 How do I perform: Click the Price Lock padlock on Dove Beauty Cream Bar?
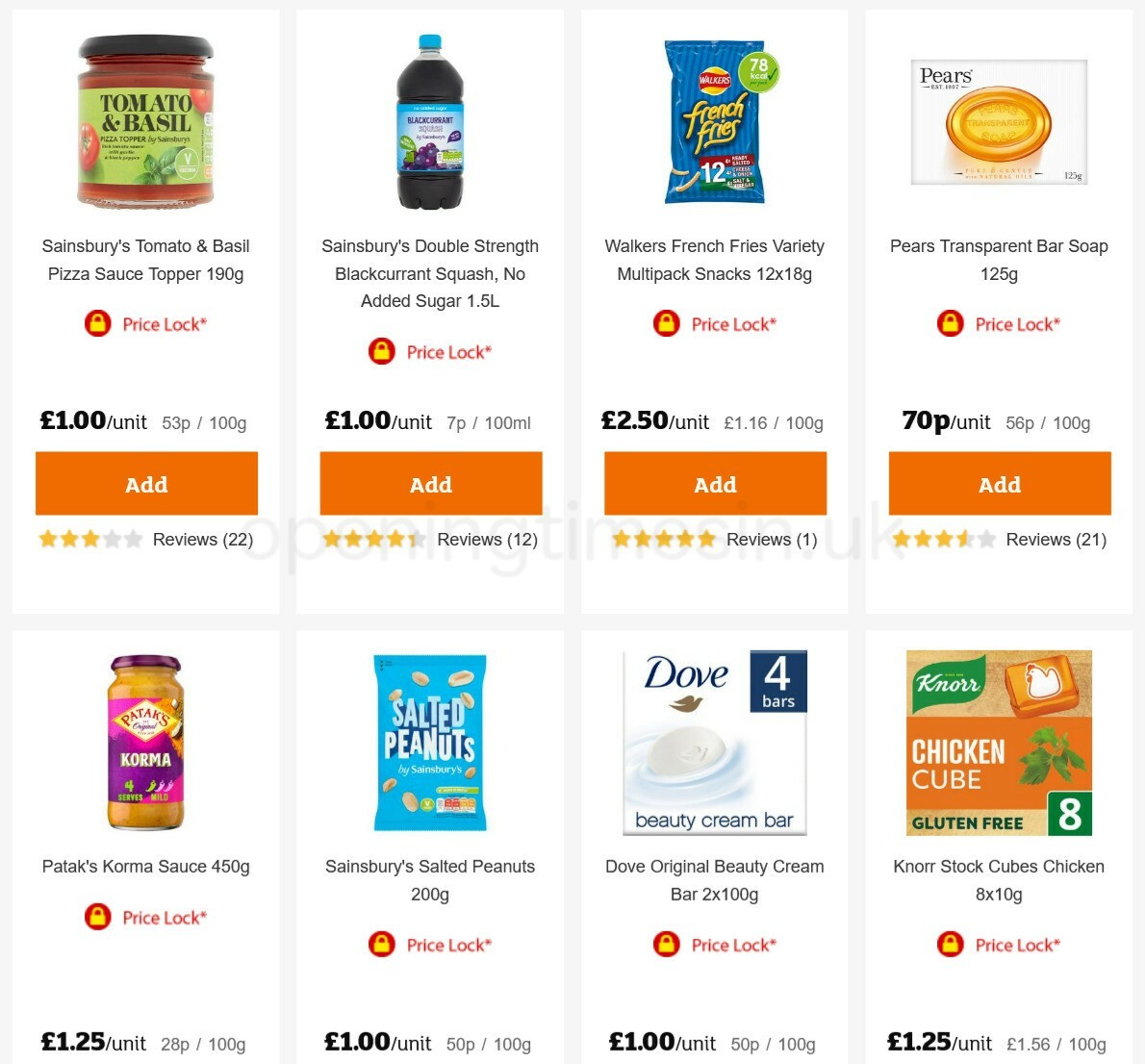click(666, 945)
